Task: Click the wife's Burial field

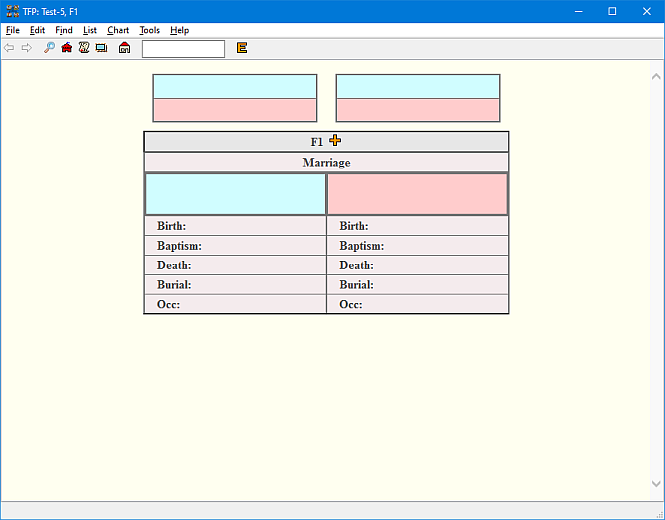Action: click(417, 285)
